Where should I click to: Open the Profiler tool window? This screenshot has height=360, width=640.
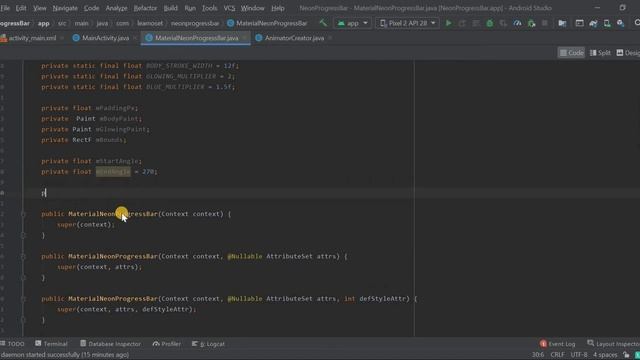click(x=167, y=344)
